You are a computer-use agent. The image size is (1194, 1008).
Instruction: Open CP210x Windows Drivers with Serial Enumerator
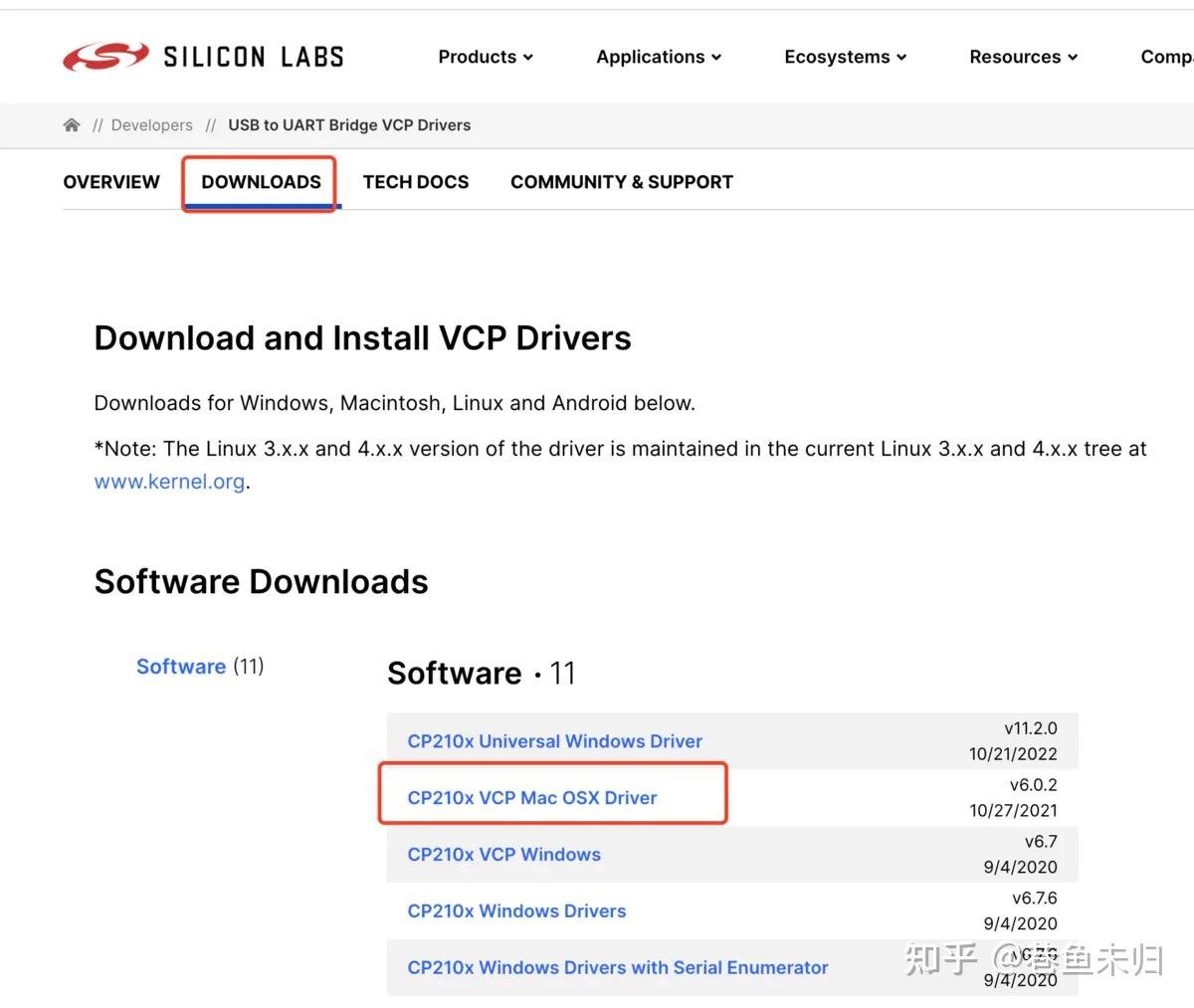tap(617, 968)
